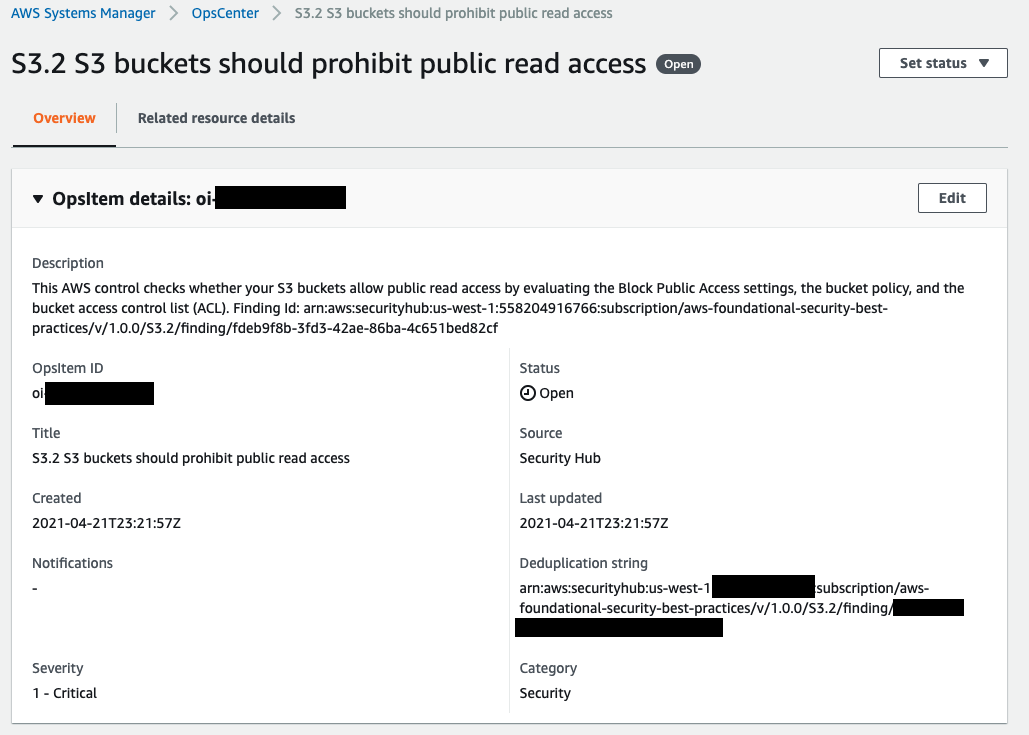Click the Security Hub source label
The height and width of the screenshot is (735, 1029).
559,458
